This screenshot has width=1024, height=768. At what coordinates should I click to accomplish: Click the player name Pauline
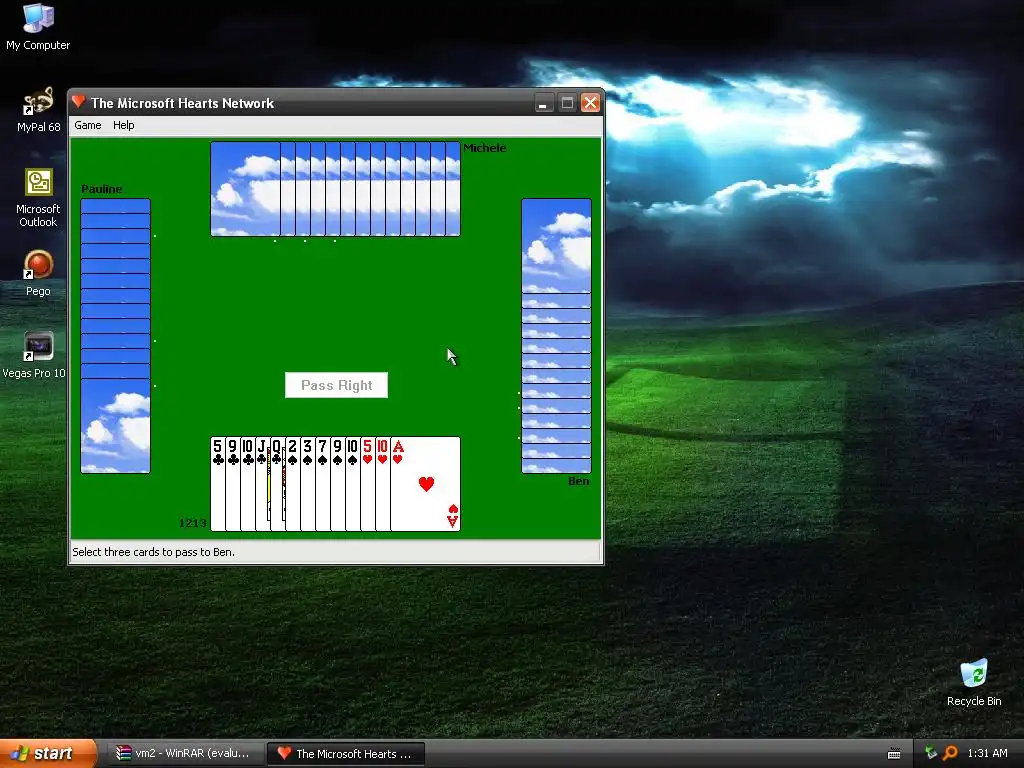pyautogui.click(x=102, y=189)
